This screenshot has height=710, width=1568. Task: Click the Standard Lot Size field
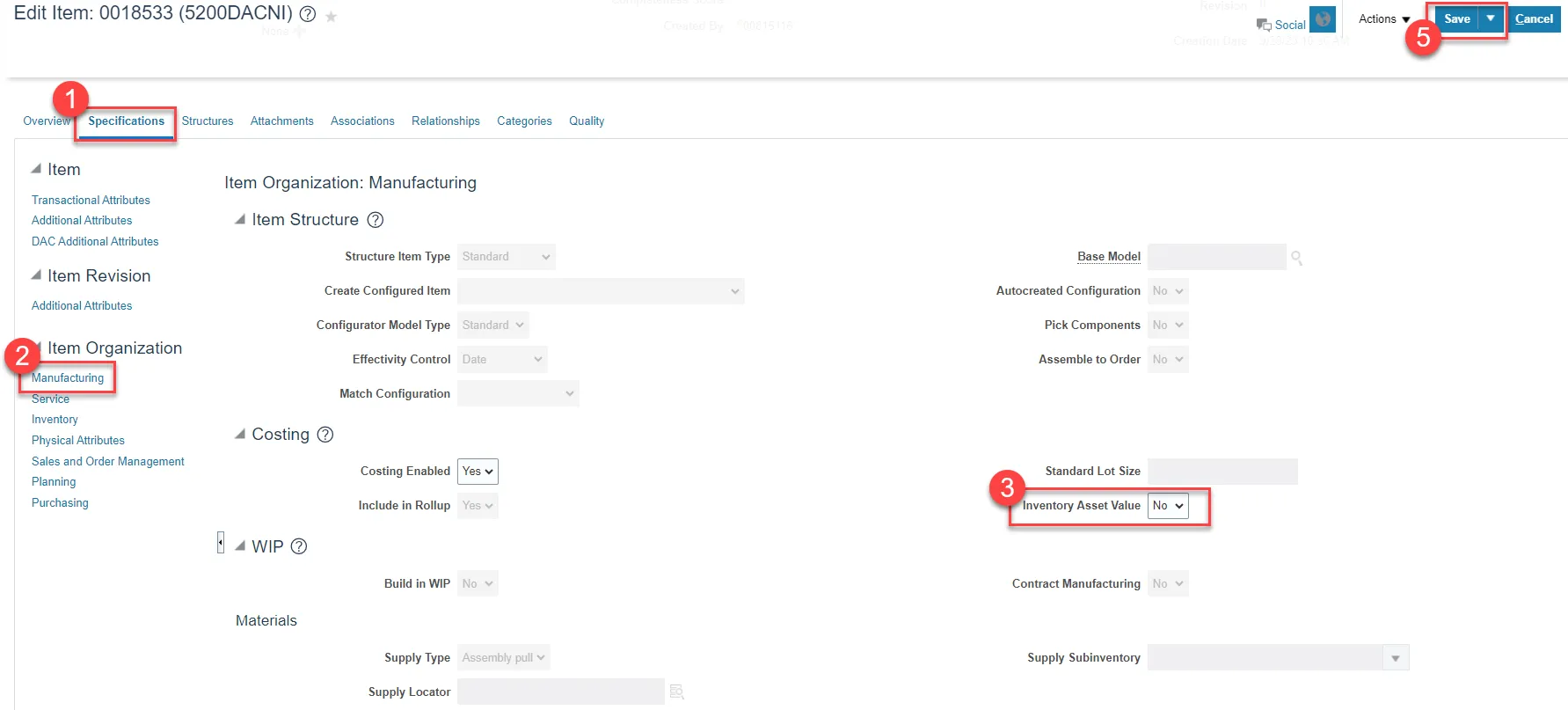1222,472
